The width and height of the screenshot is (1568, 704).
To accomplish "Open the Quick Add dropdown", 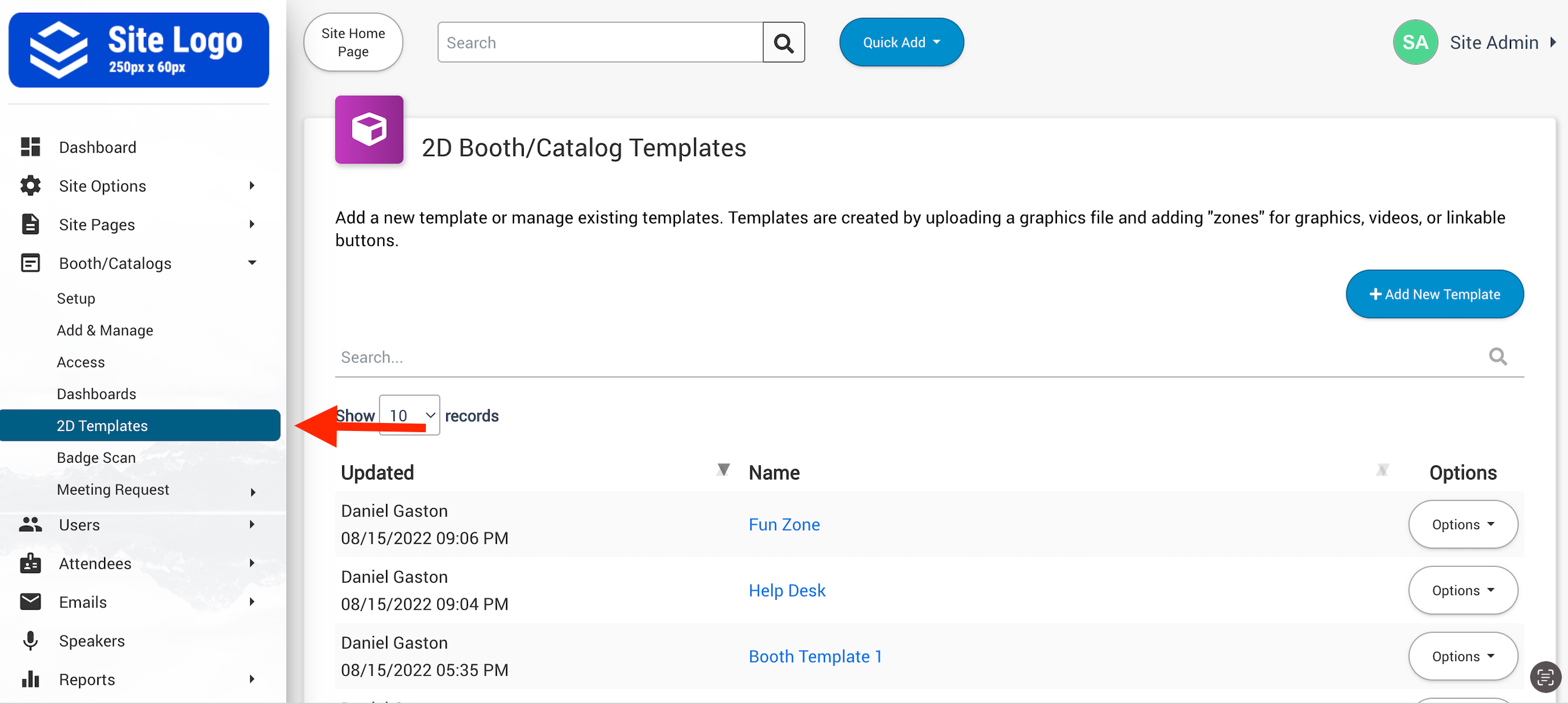I will [901, 42].
